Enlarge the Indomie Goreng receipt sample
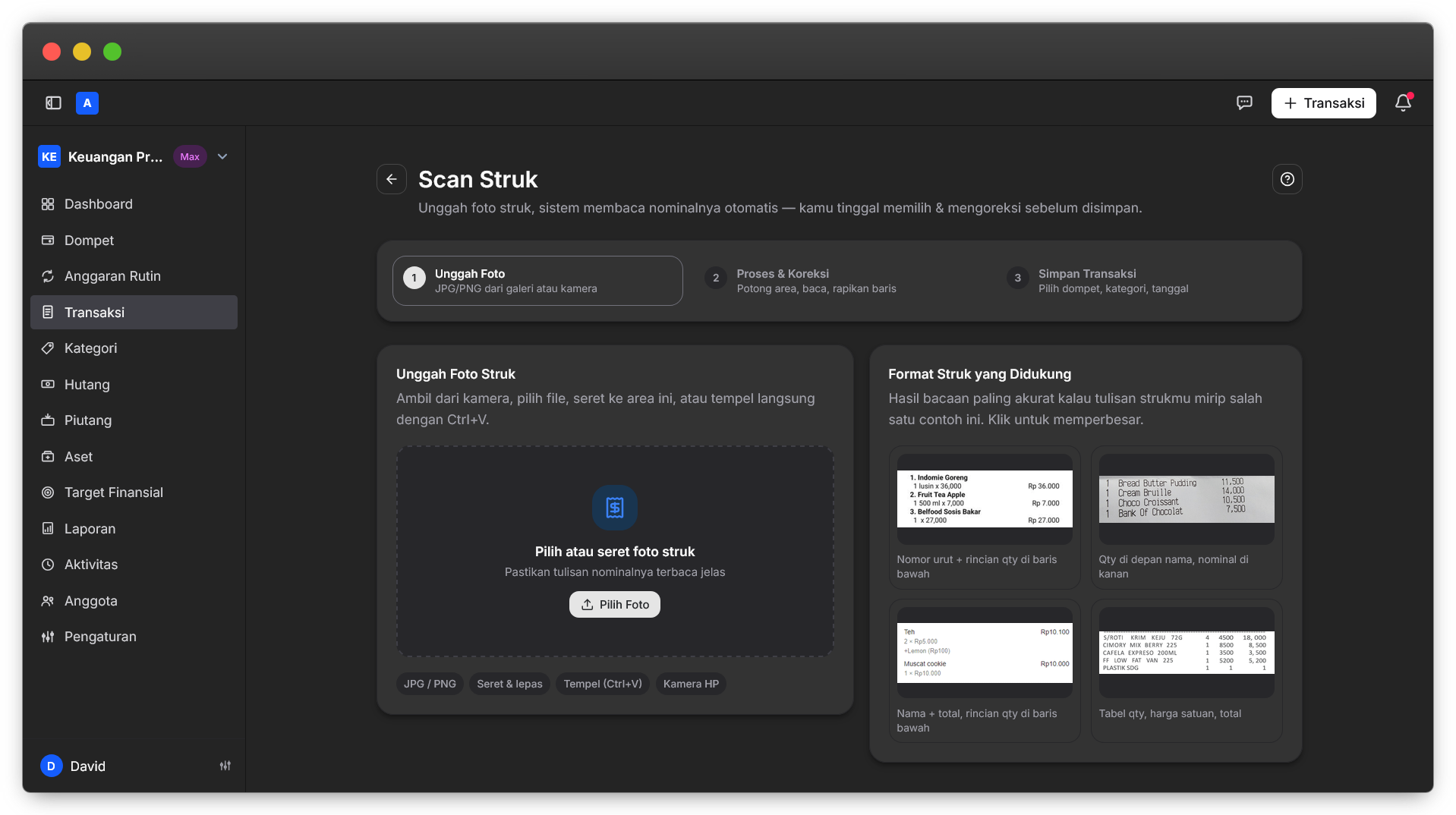Screen dimensions: 1456x815 tap(985, 518)
